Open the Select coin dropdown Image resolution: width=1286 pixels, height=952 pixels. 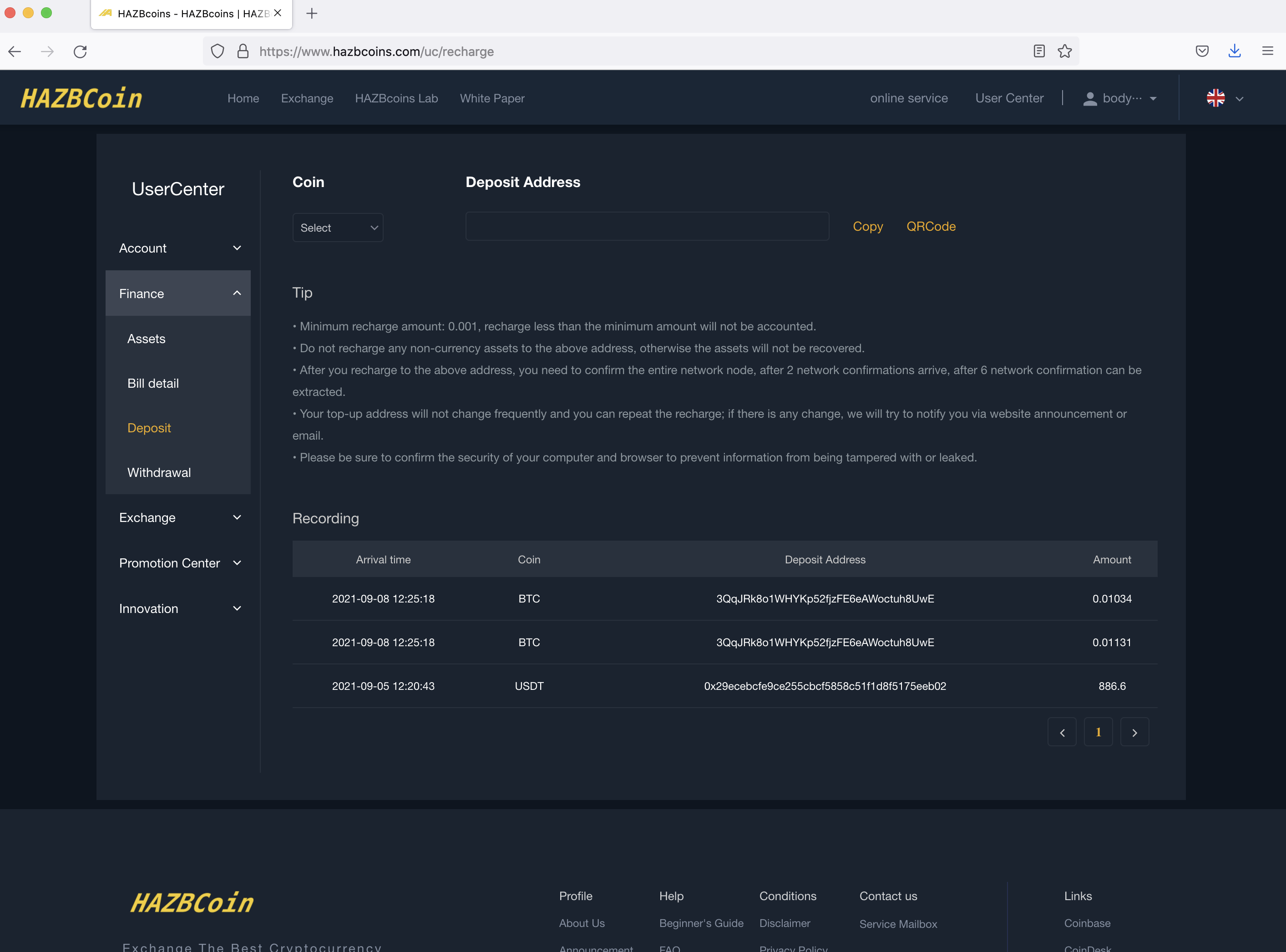[338, 228]
